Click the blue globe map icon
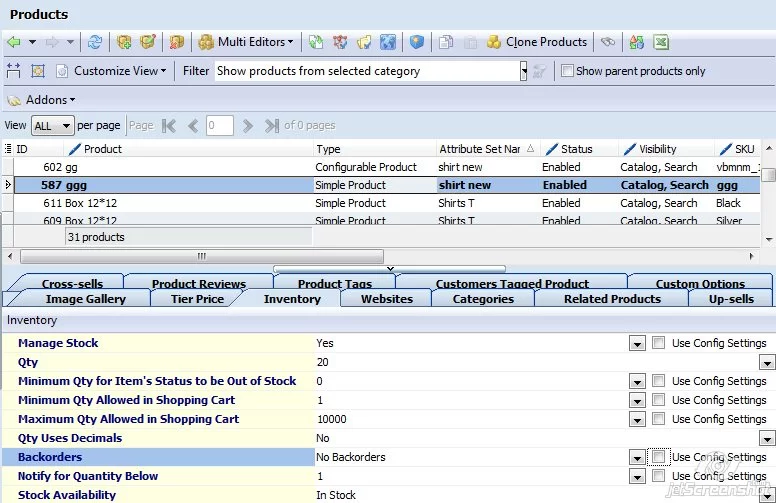 388,43
